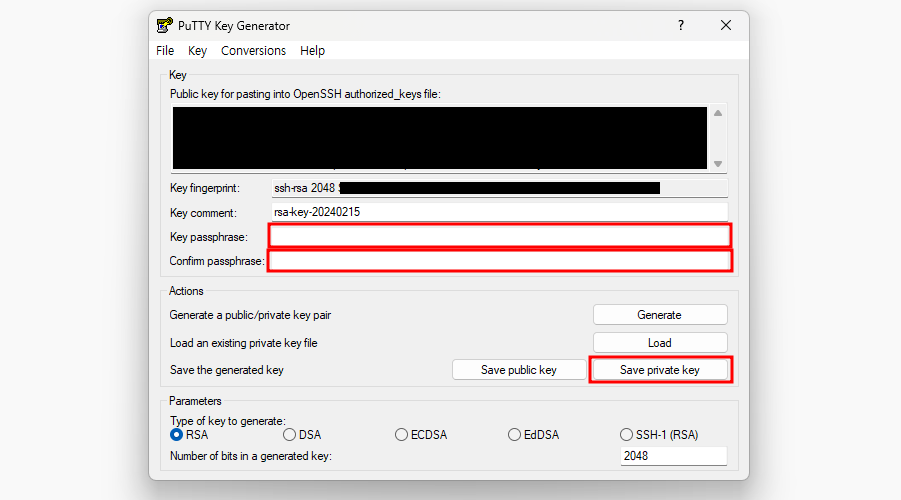Click the Generate button
The width and height of the screenshot is (901, 500).
coord(660,315)
